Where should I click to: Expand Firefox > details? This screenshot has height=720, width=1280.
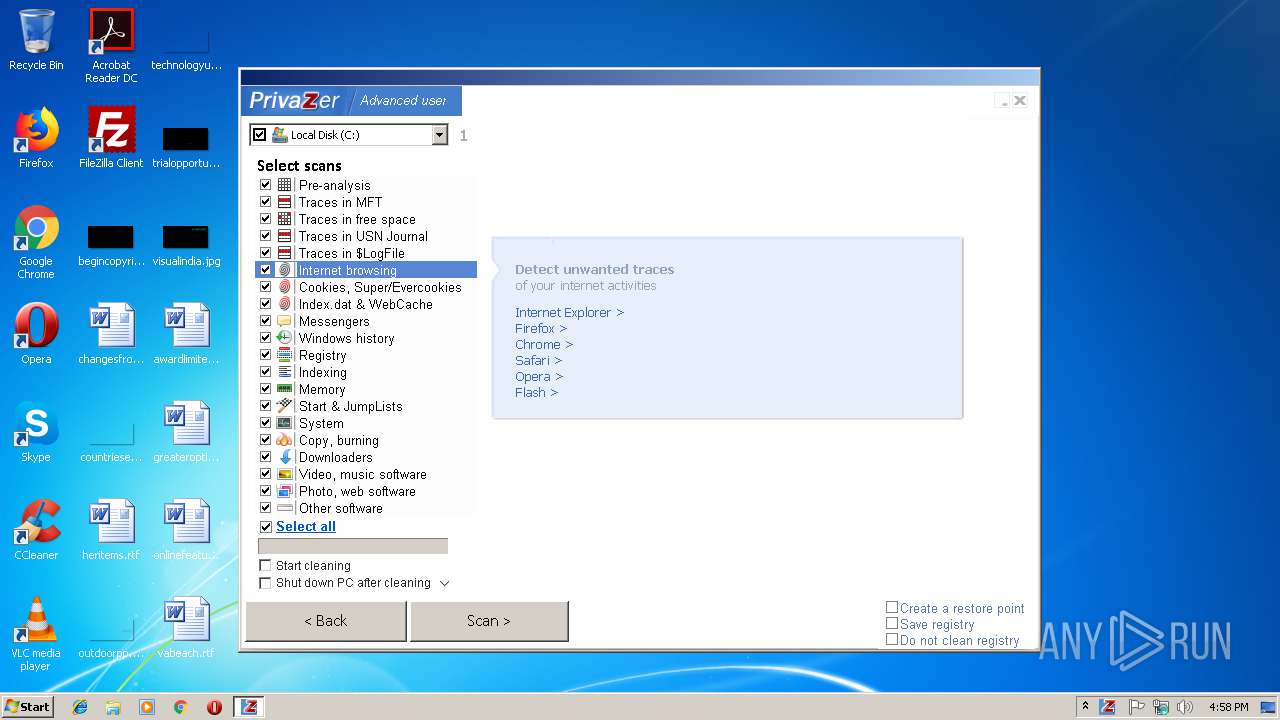(x=541, y=328)
